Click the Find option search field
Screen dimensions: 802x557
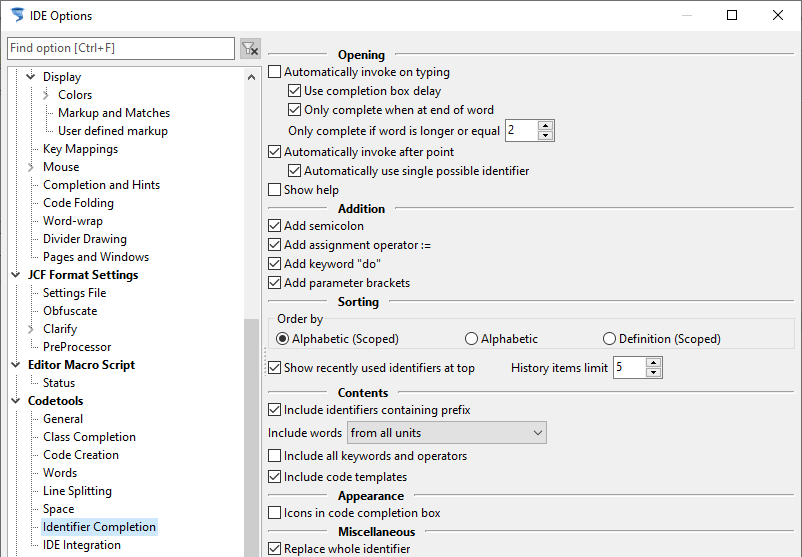pos(121,48)
